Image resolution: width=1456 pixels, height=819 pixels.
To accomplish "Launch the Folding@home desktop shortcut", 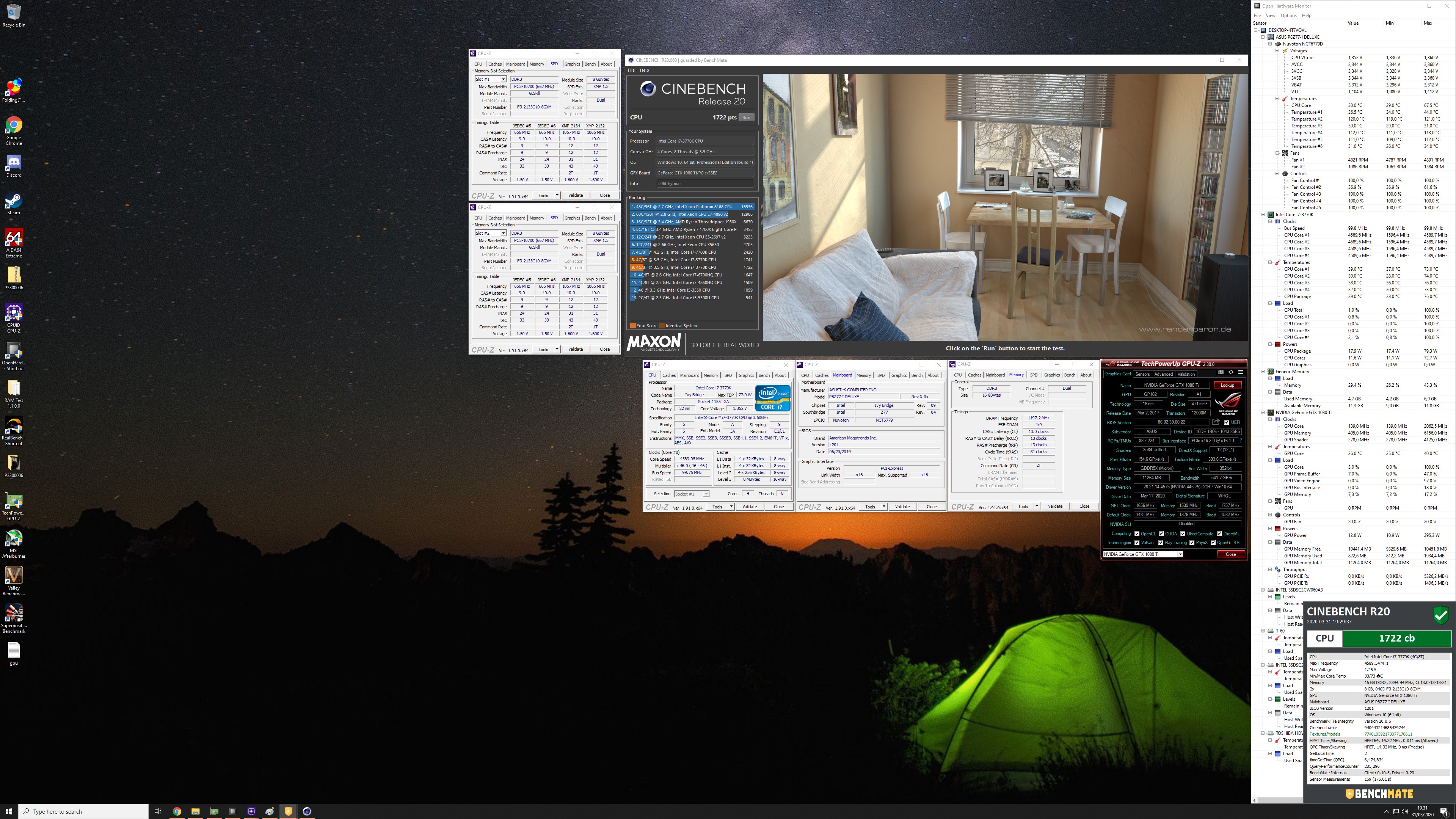I will (x=14, y=91).
